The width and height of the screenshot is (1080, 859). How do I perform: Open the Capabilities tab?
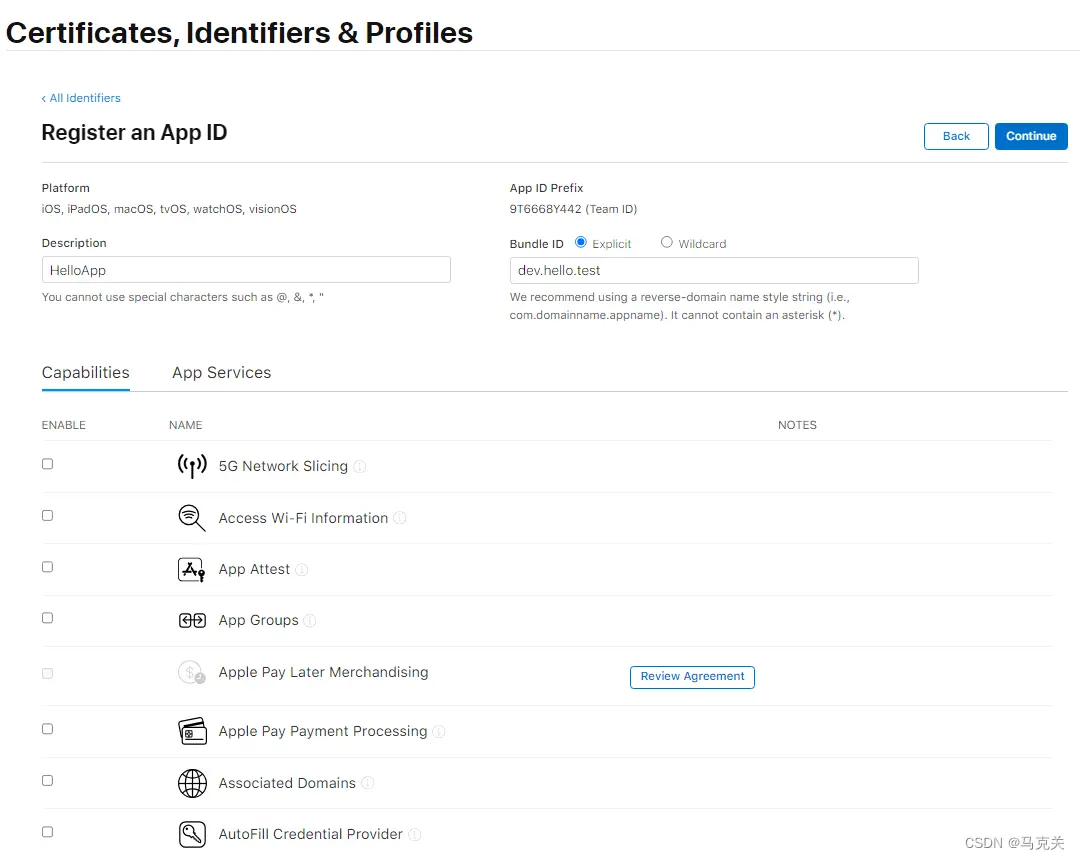pyautogui.click(x=85, y=373)
